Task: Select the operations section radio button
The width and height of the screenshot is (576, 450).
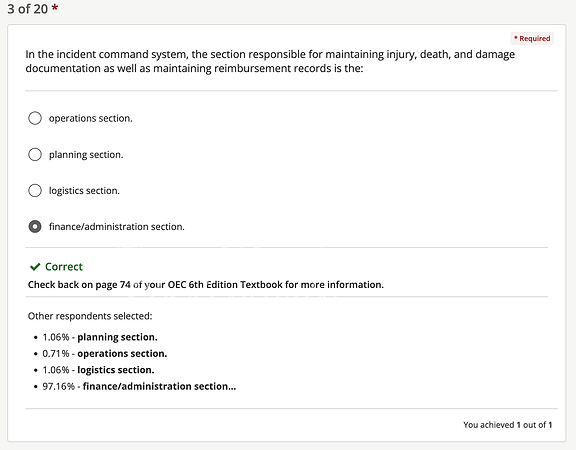Action: (x=35, y=118)
